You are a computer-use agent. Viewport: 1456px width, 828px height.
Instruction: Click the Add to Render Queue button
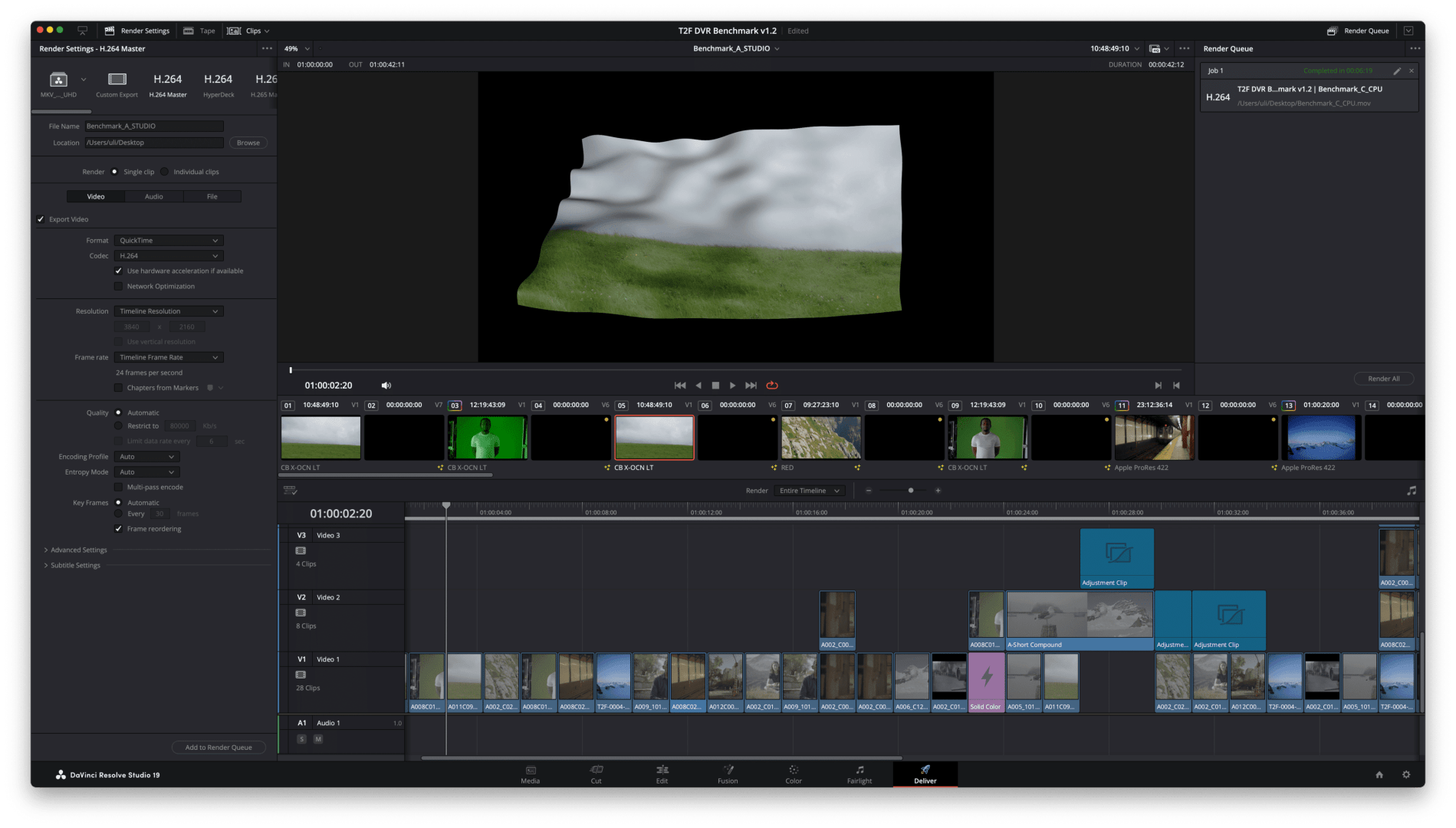click(x=219, y=747)
